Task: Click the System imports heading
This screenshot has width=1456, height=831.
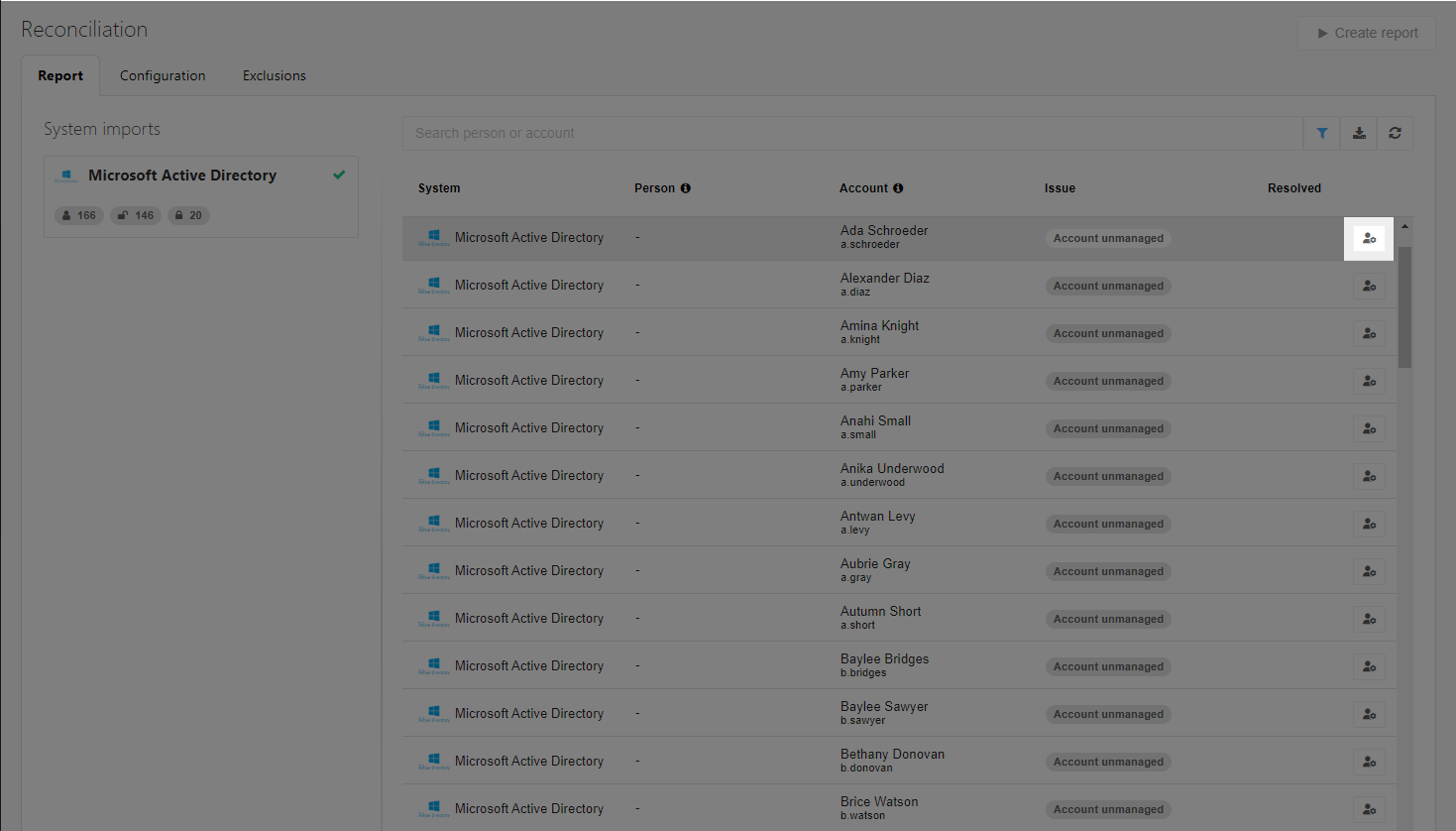Action: click(x=102, y=129)
